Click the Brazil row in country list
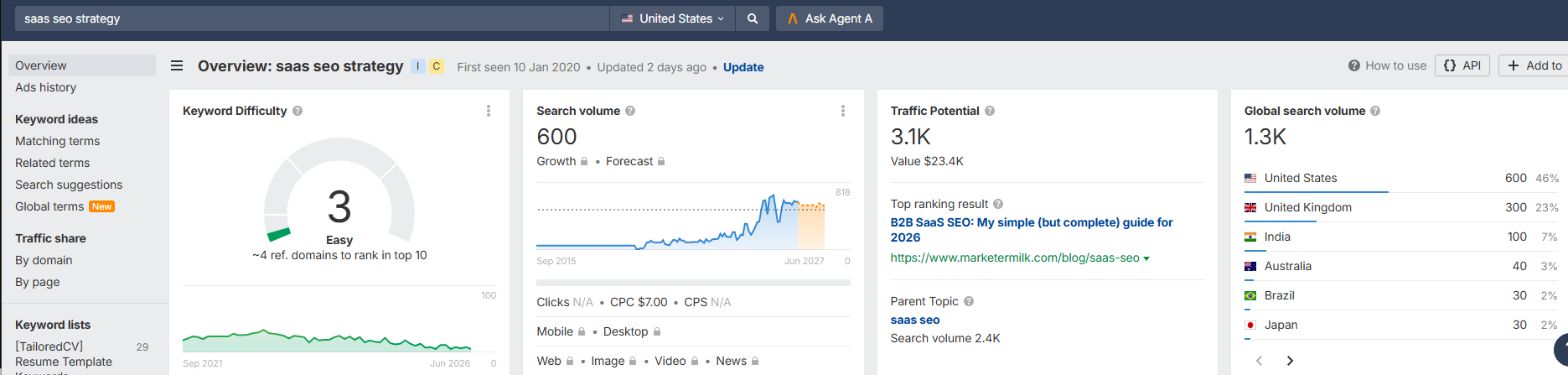1568x375 pixels. point(1401,295)
